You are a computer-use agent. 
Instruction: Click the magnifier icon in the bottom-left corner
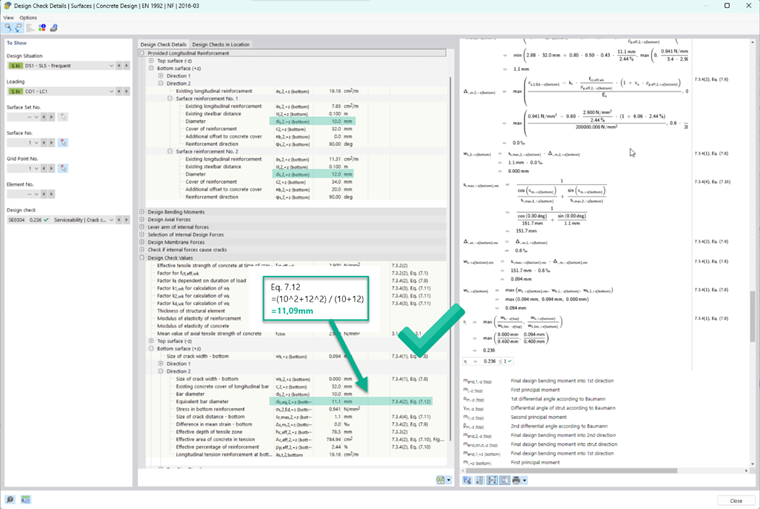pos(10,499)
